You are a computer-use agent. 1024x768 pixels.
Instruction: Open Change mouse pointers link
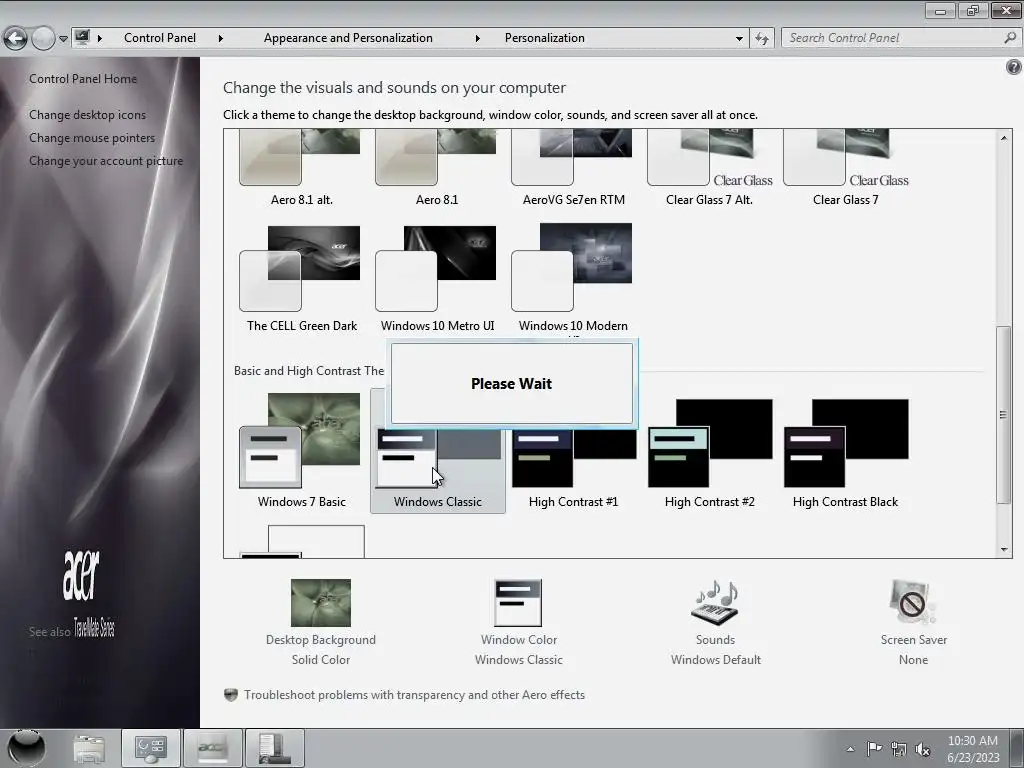pyautogui.click(x=92, y=138)
